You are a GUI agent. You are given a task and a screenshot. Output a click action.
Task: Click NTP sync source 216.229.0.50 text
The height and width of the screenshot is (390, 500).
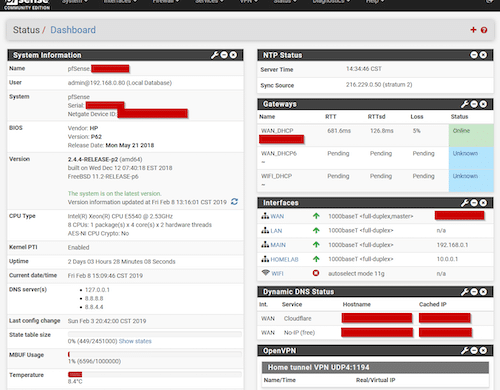tap(379, 85)
